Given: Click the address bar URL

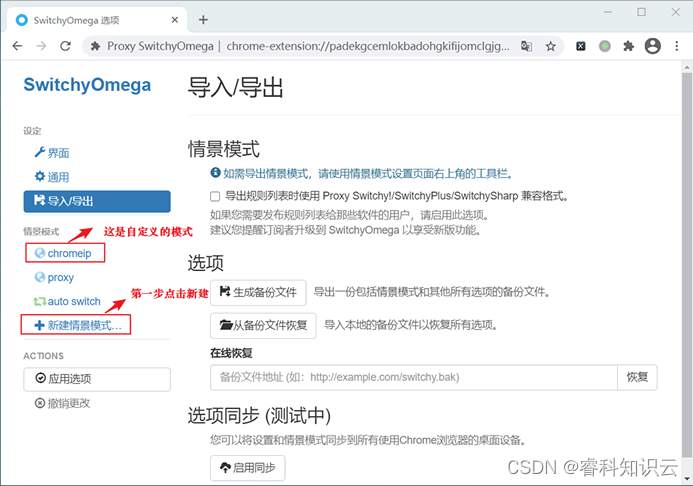Looking at the screenshot, I should point(368,46).
